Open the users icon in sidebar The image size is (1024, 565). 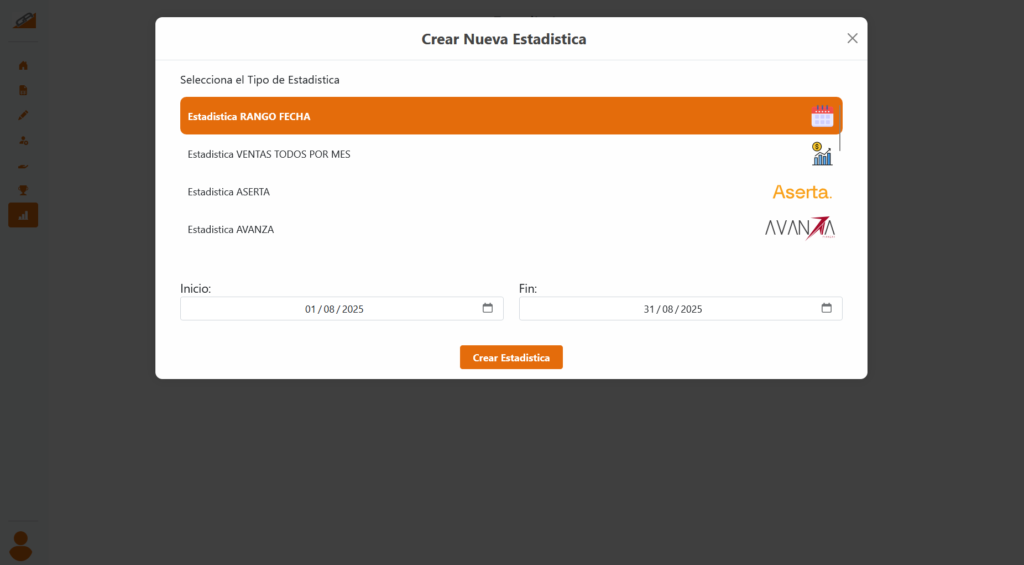[23, 140]
